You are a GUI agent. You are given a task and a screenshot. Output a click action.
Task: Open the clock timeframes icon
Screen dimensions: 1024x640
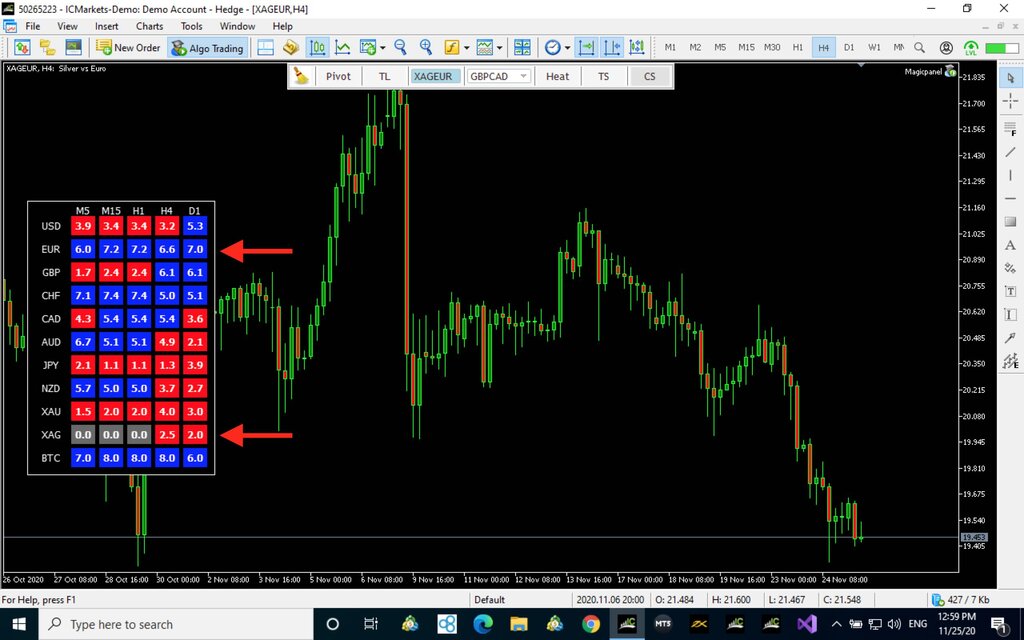tap(552, 48)
